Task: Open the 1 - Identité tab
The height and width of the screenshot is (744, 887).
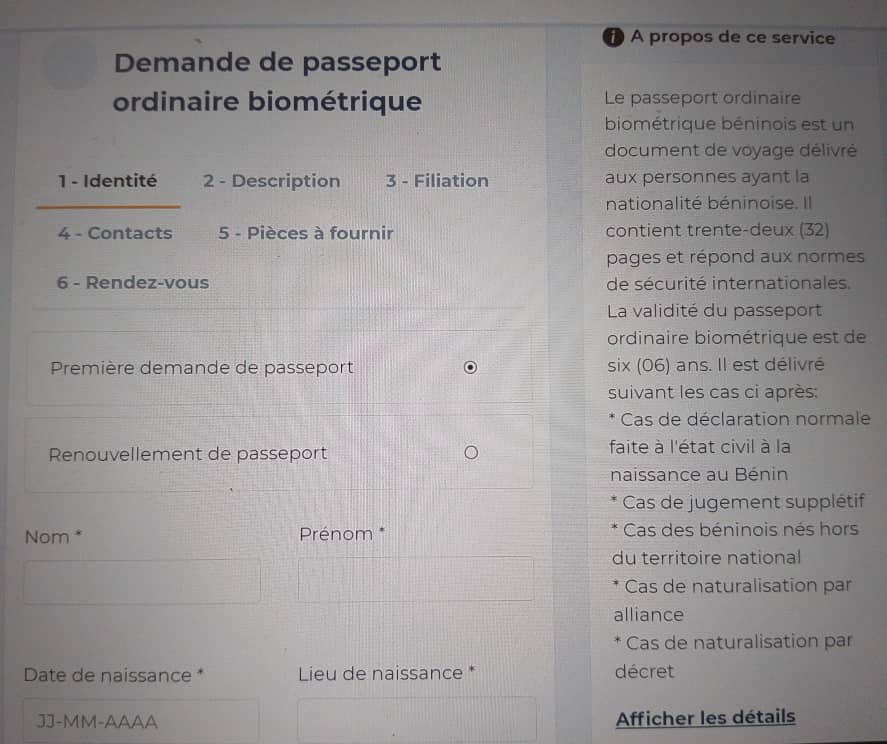Action: point(107,181)
